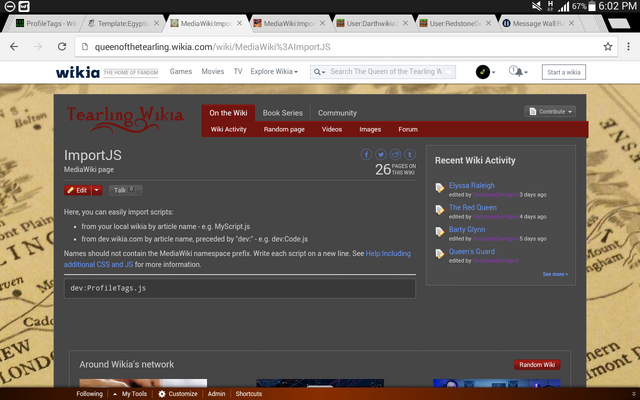The image size is (640, 400).
Task: Open Random page from the submenu
Action: (284, 129)
